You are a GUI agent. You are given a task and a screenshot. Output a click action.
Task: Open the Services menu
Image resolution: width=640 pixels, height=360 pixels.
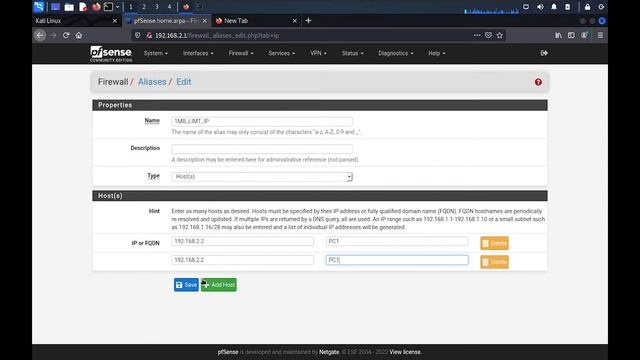[282, 53]
